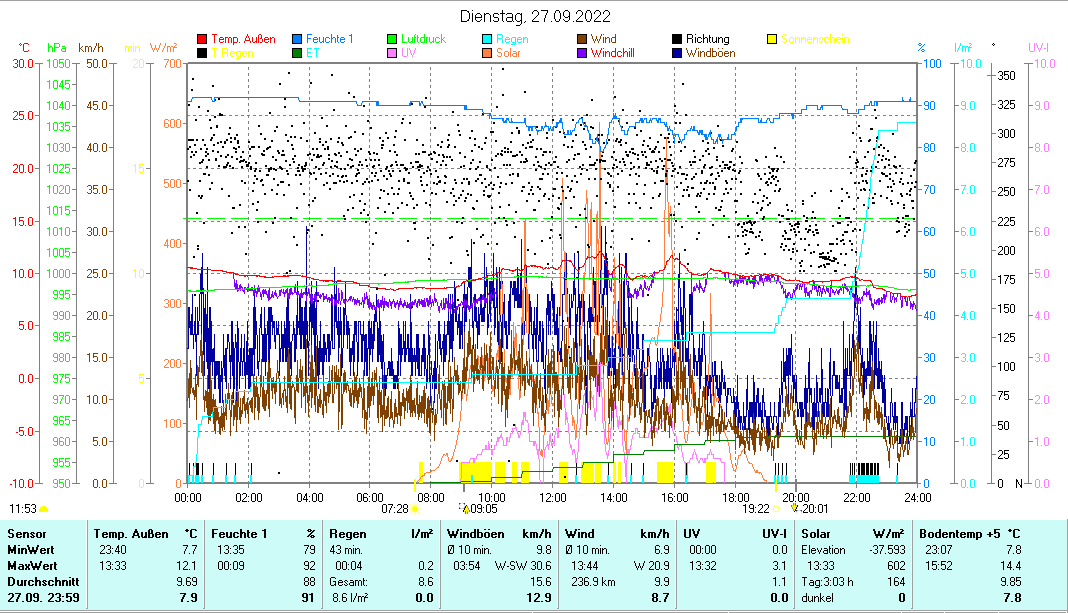Select the brown Wind legend square

[583, 40]
